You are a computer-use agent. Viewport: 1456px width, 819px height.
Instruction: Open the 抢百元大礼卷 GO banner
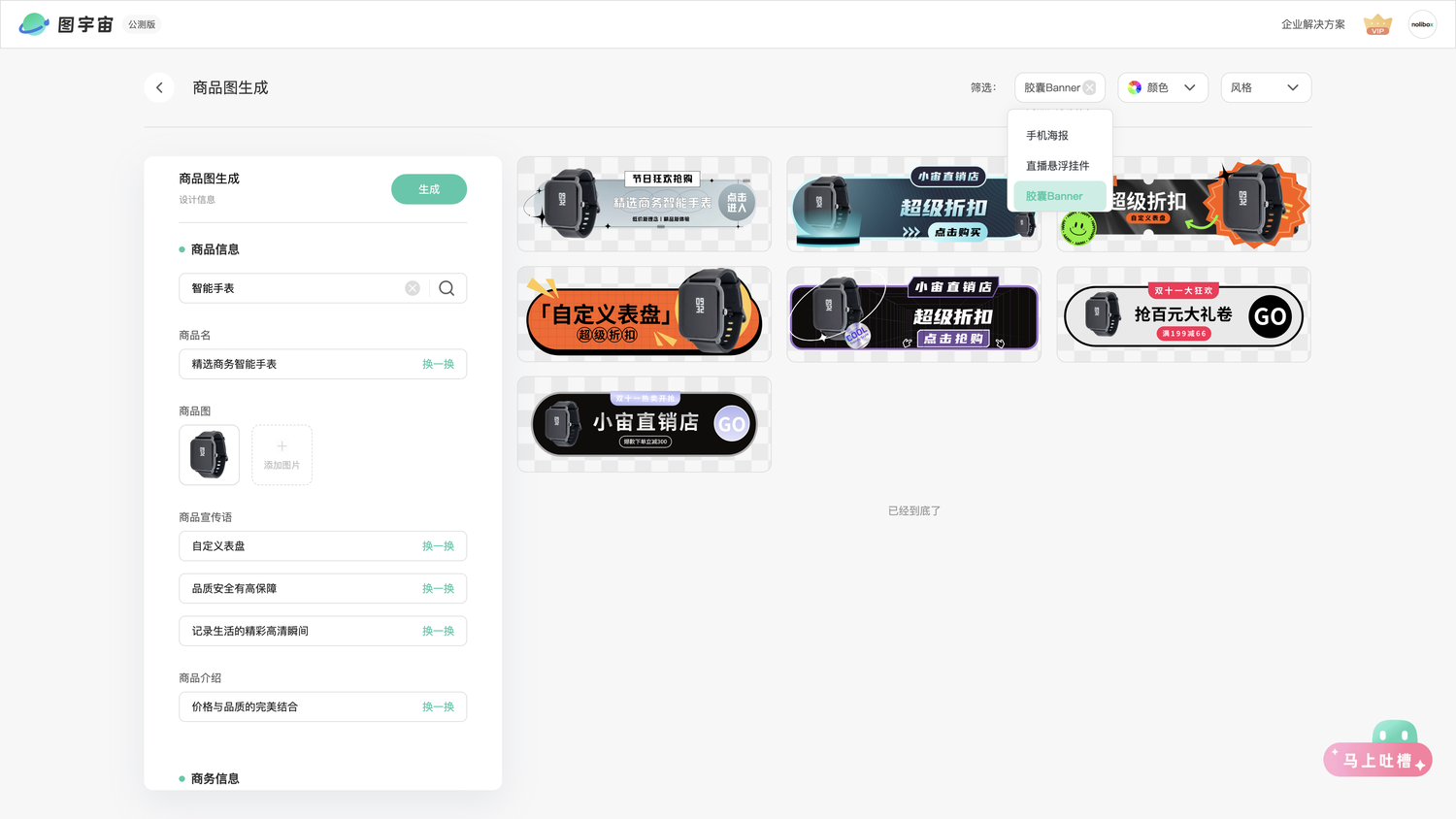(1183, 314)
